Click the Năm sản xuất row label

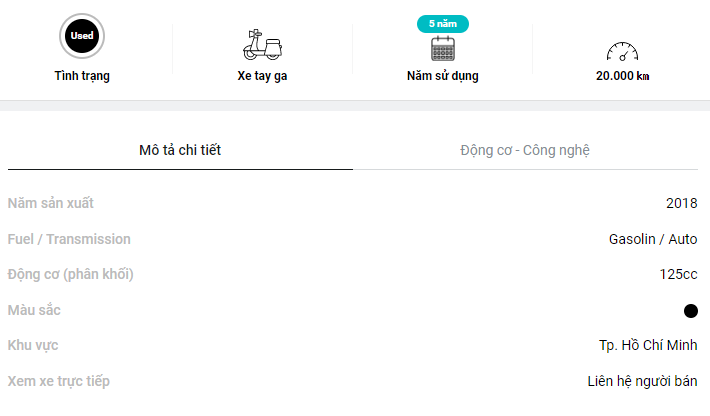tap(51, 203)
